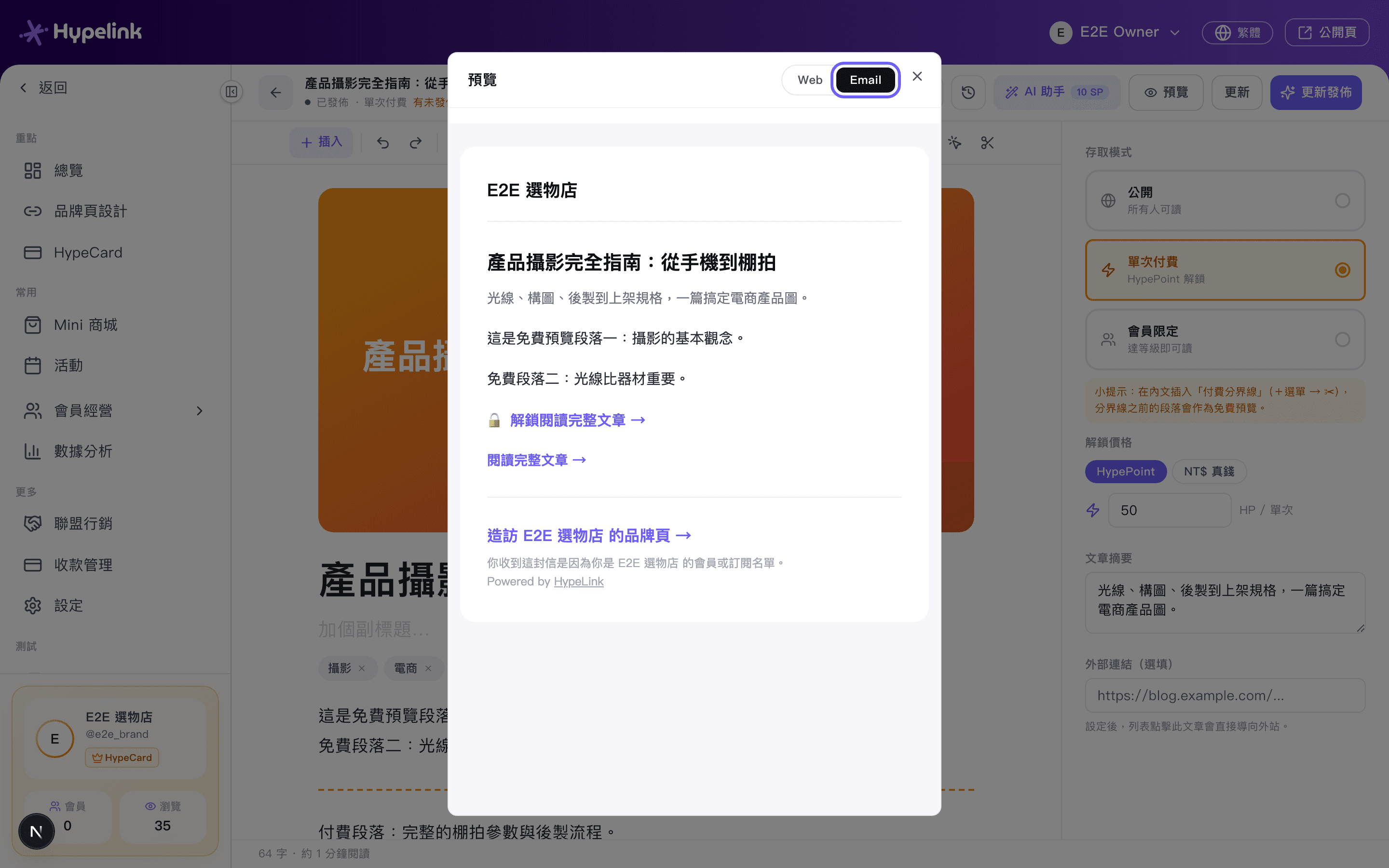The height and width of the screenshot is (868, 1389).
Task: Click the 會員 members stat
Action: click(68, 817)
